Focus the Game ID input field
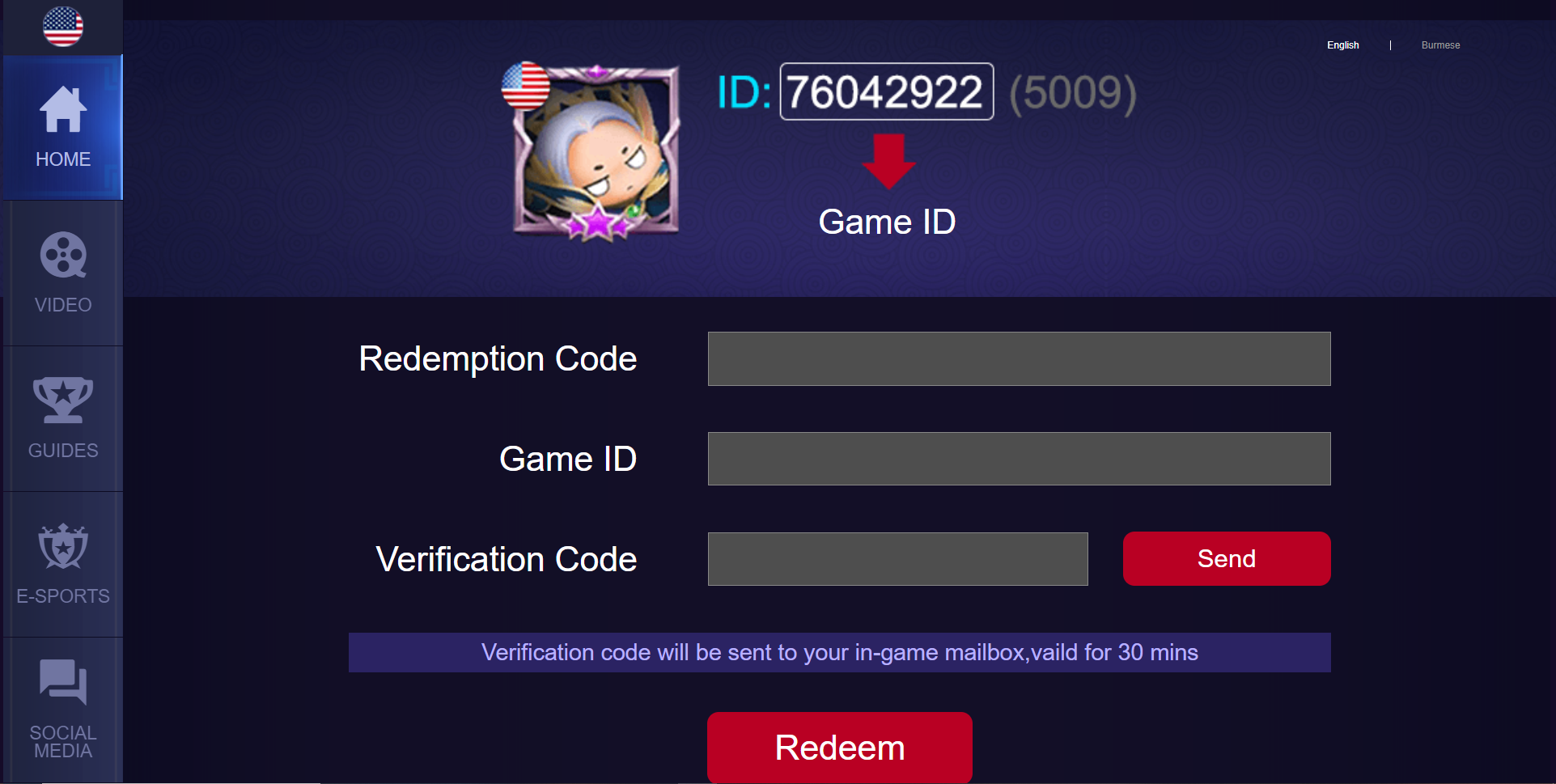 [x=1019, y=459]
